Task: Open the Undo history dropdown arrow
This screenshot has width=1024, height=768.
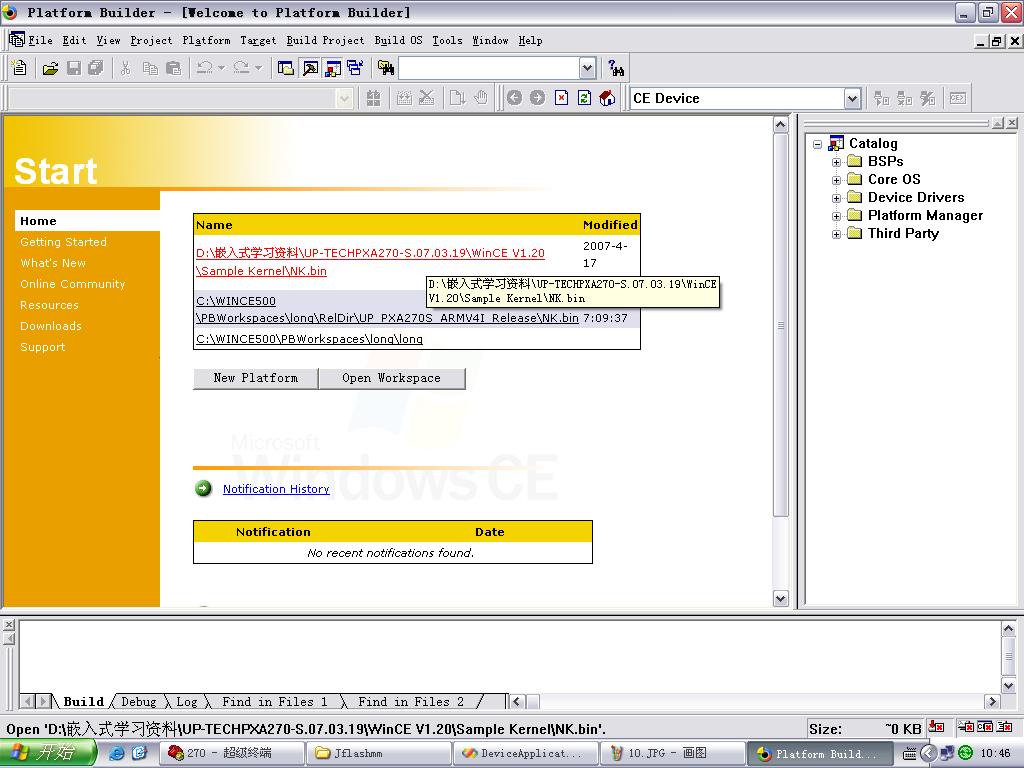Action: pos(221,68)
